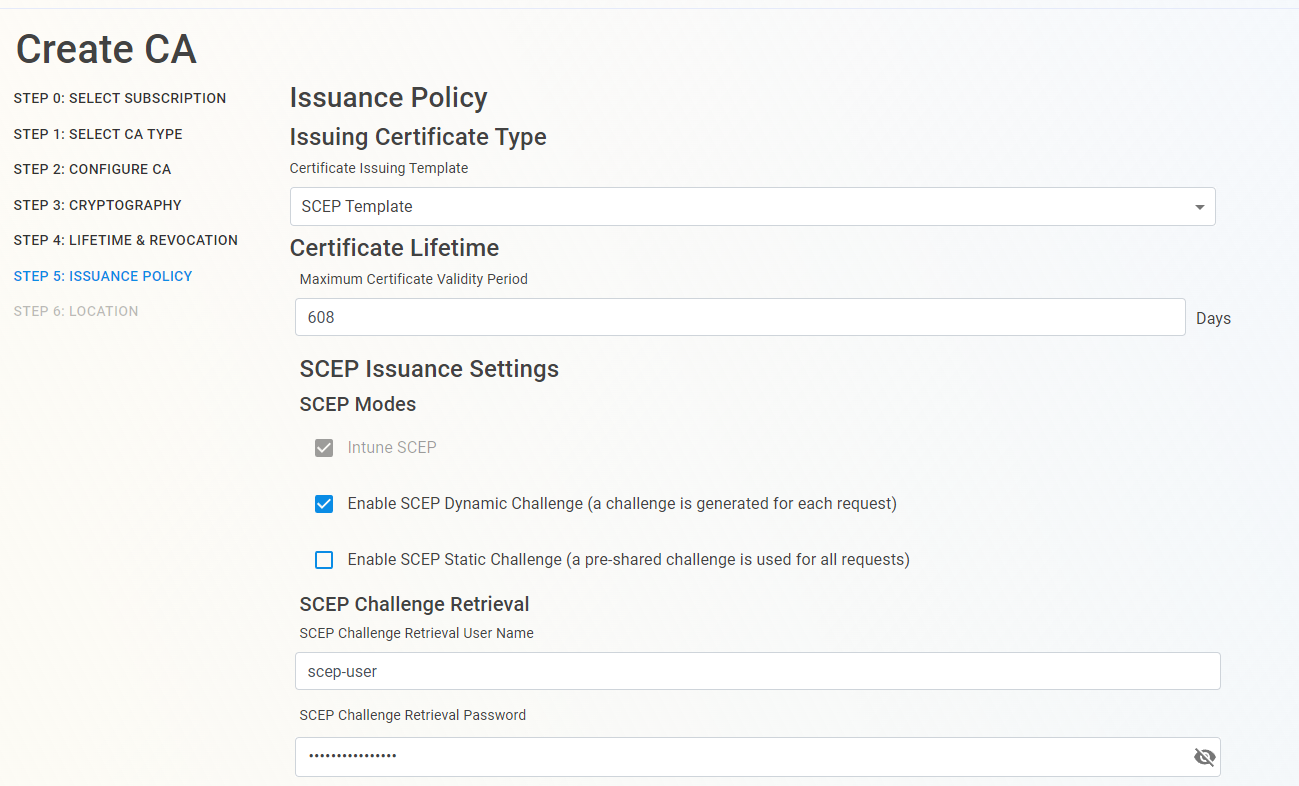Click the SCEP Issuance Settings heading
The height and width of the screenshot is (786, 1299).
tap(429, 369)
